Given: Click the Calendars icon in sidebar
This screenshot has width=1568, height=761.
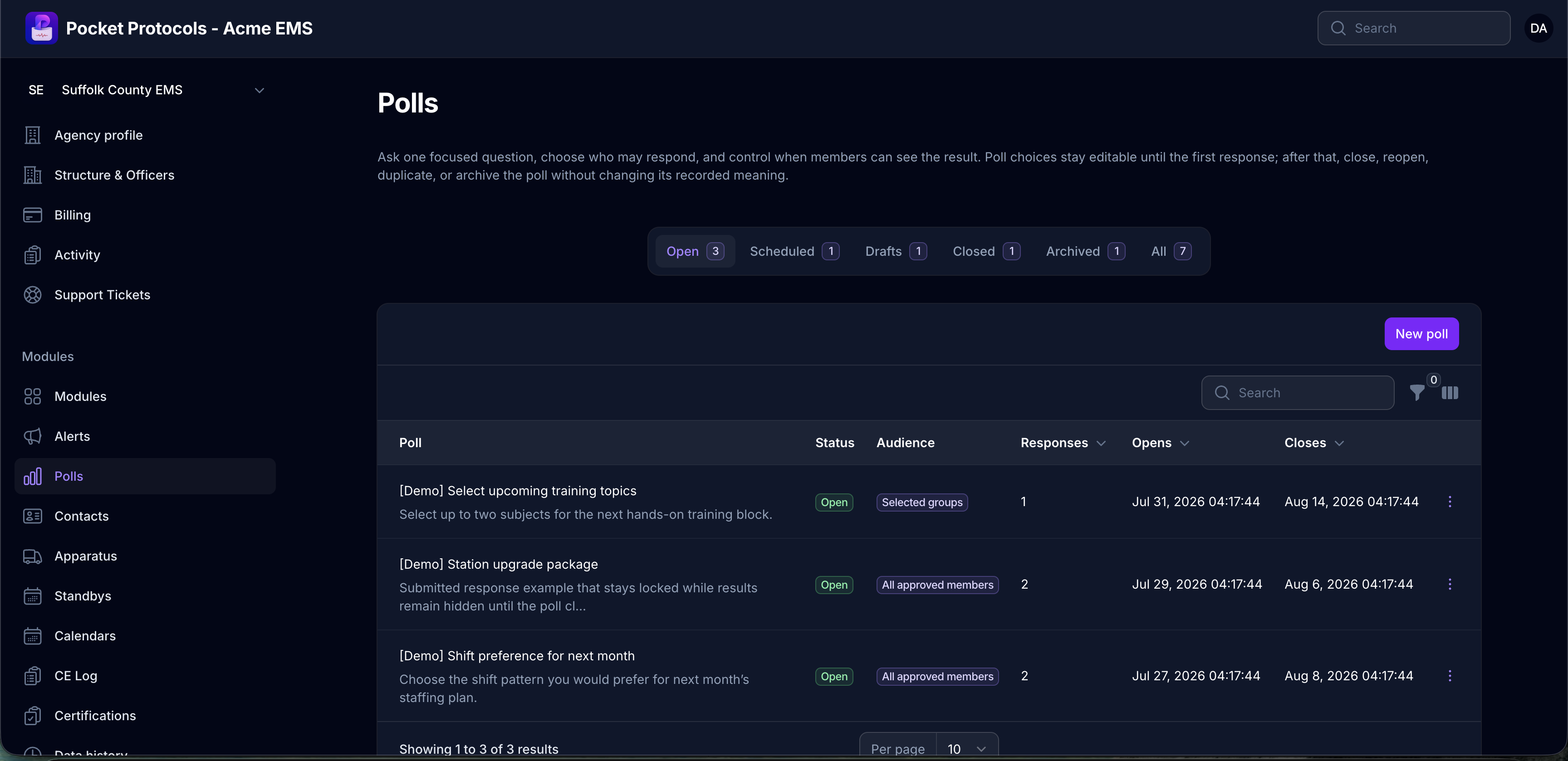Looking at the screenshot, I should [x=32, y=636].
